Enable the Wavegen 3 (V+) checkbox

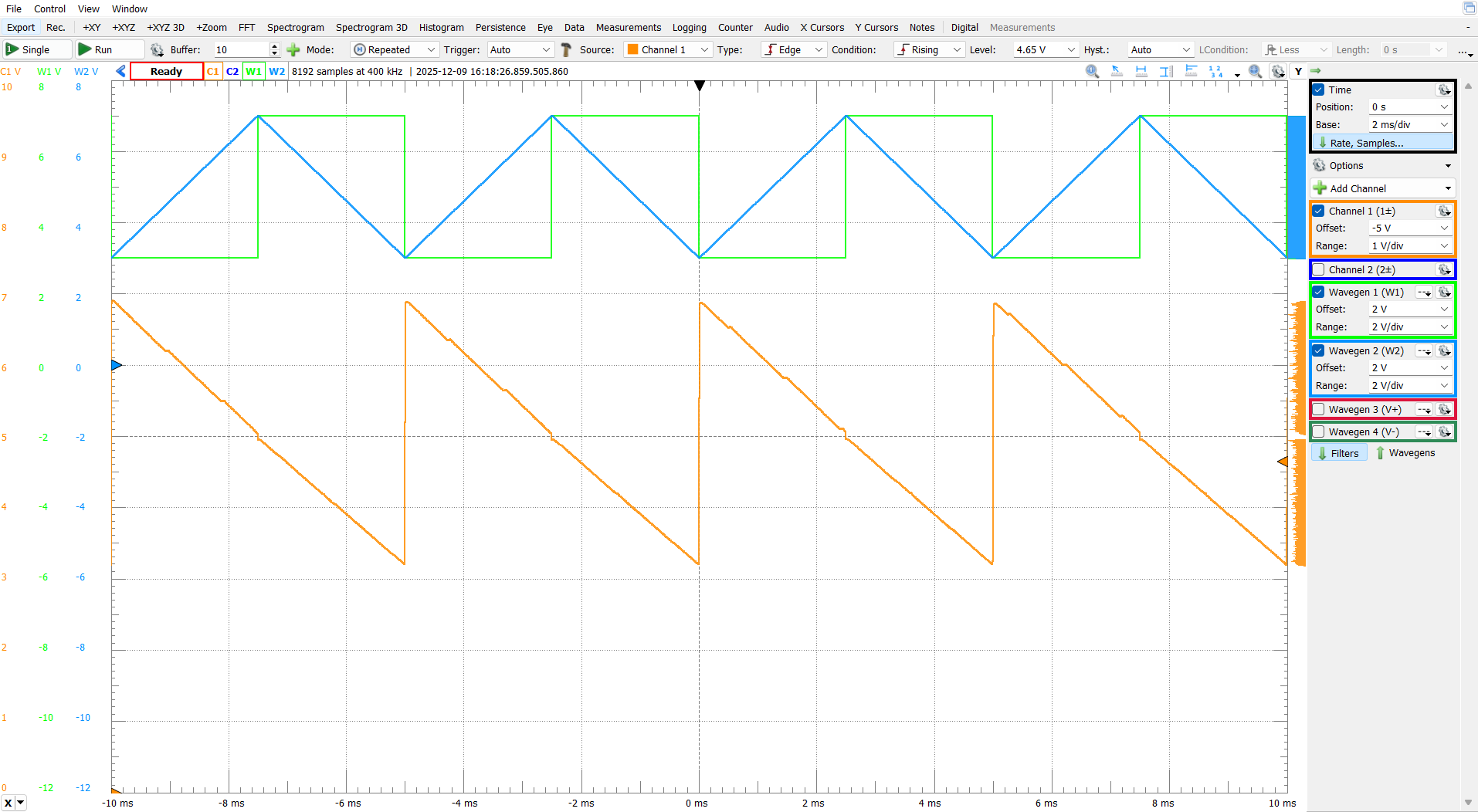tap(1319, 409)
